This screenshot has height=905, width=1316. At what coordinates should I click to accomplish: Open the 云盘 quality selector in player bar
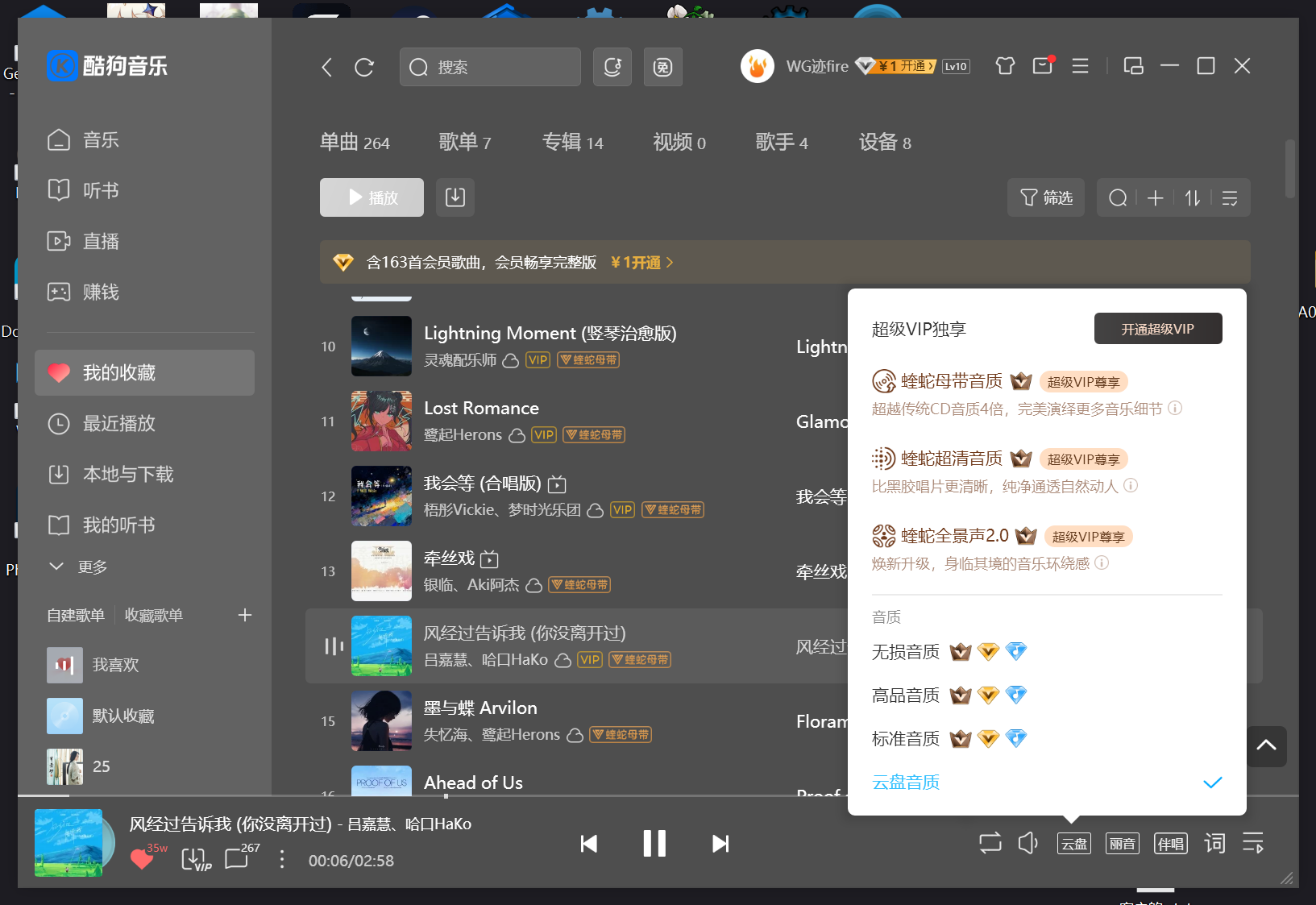(x=1073, y=844)
